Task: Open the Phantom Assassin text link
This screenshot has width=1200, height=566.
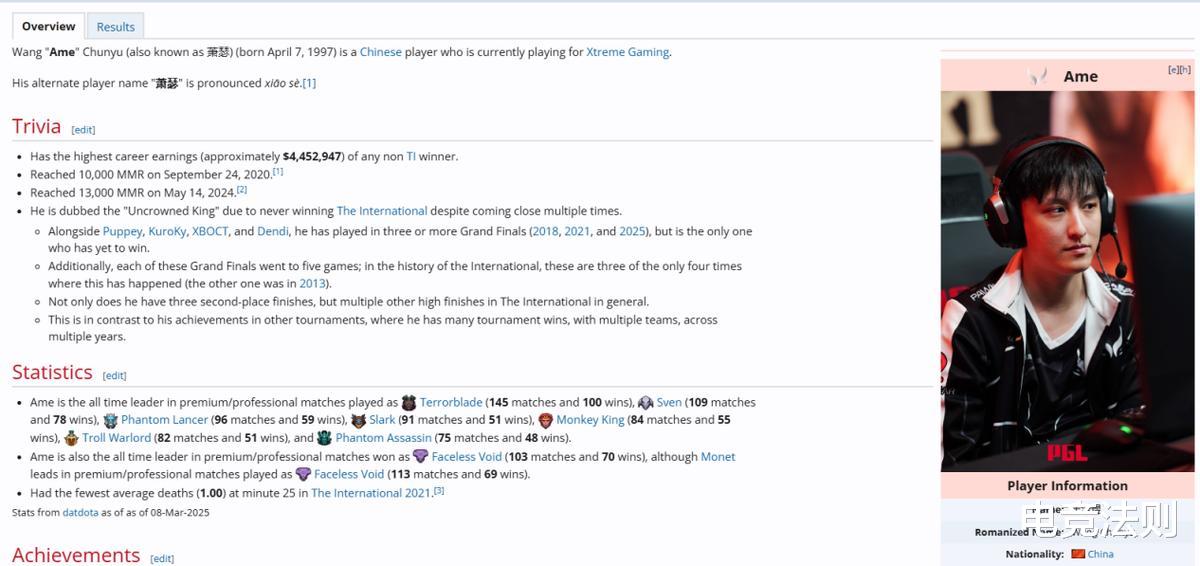Action: (x=384, y=438)
